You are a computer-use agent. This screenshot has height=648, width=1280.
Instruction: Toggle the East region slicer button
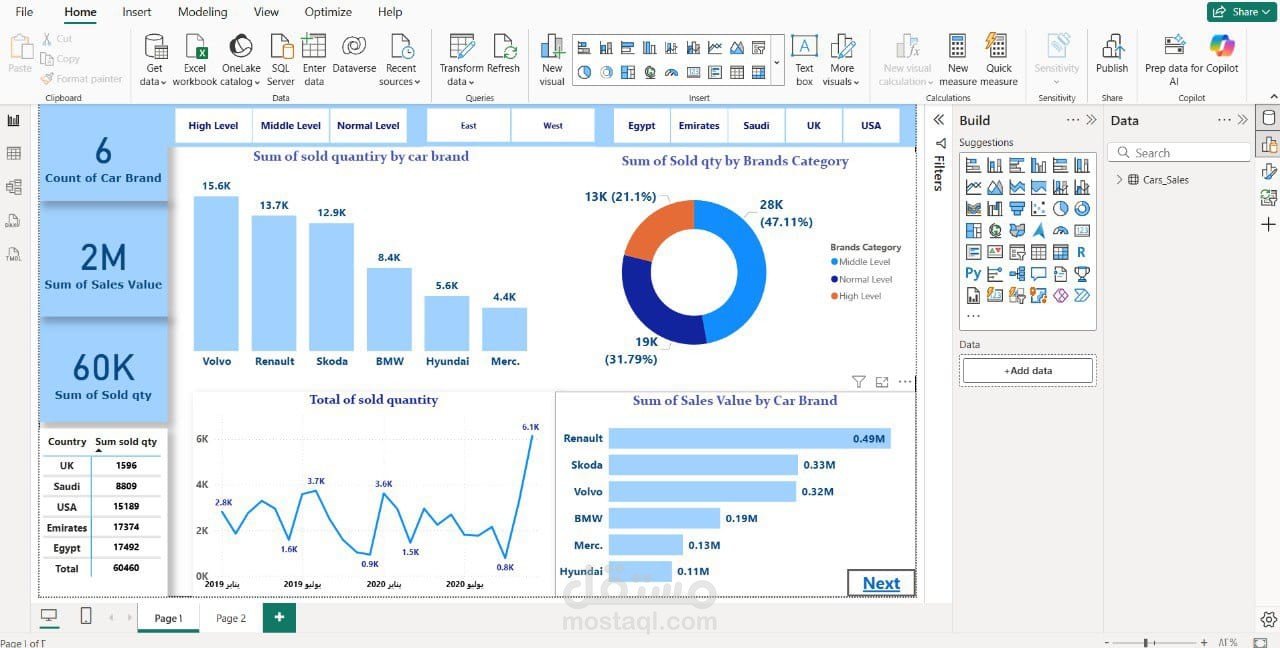(469, 126)
